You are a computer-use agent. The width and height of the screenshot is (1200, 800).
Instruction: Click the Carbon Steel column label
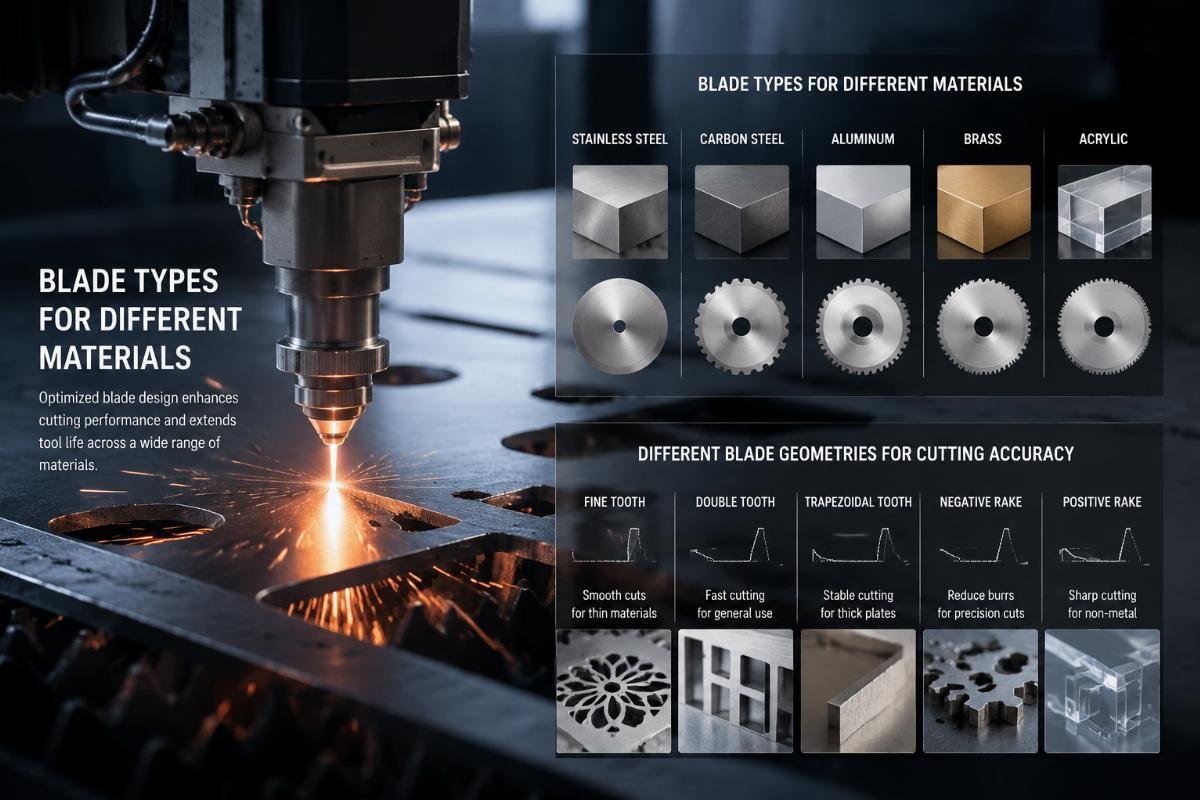(x=741, y=139)
